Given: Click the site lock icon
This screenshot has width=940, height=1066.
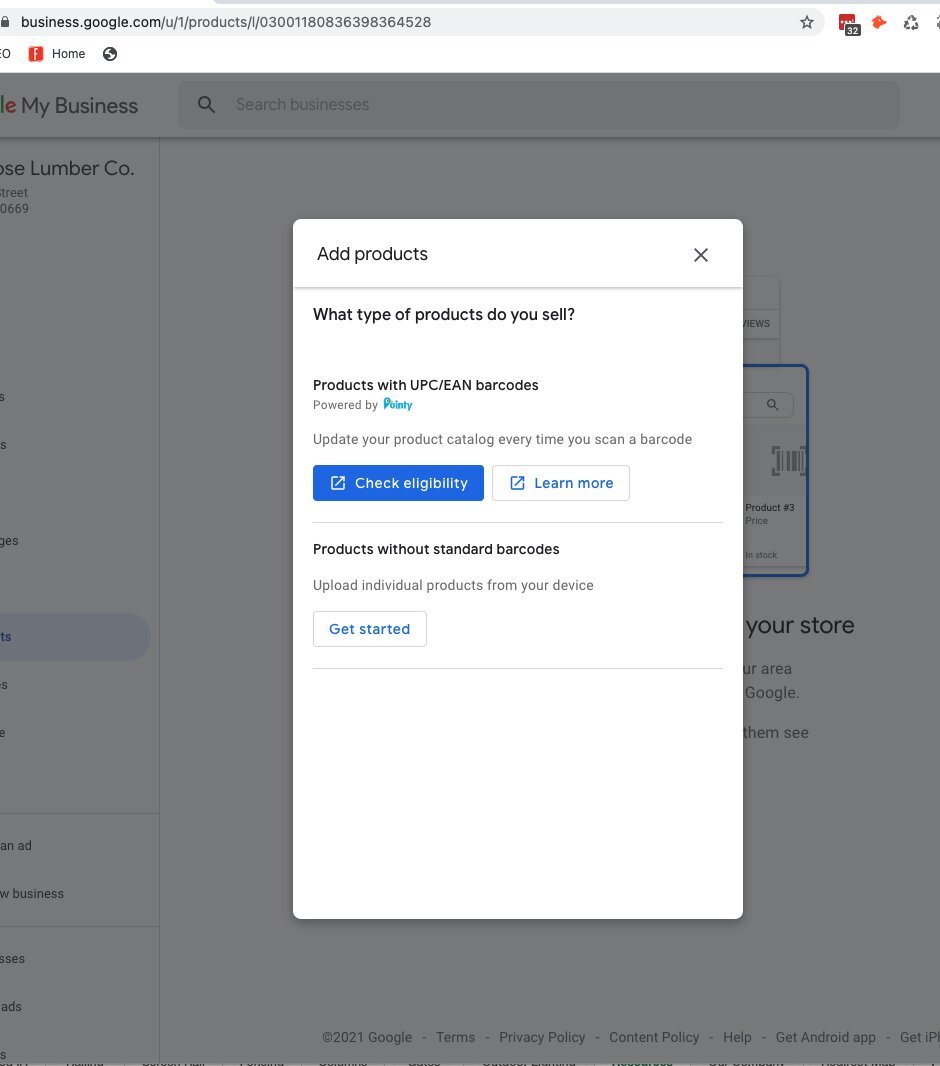Looking at the screenshot, I should pos(5,22).
